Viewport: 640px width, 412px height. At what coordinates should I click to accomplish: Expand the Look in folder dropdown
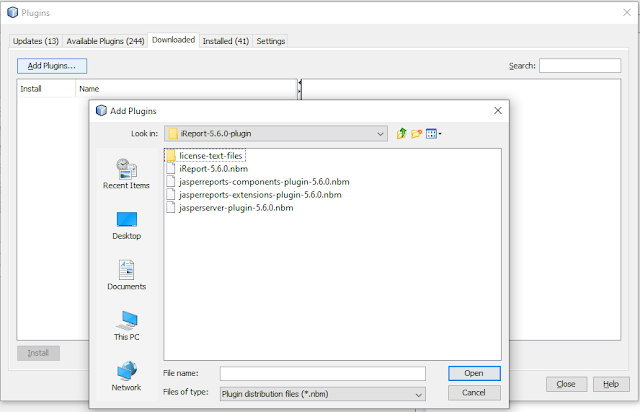coord(276,134)
